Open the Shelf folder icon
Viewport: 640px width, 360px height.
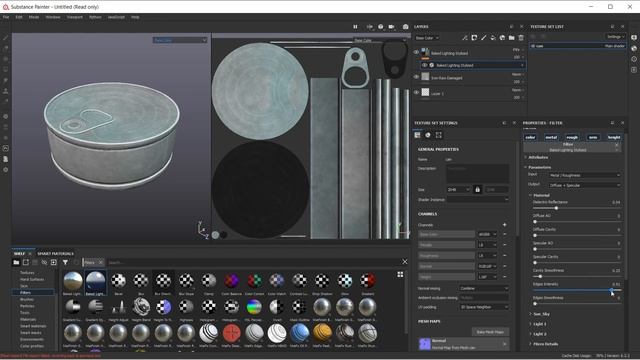16,262
